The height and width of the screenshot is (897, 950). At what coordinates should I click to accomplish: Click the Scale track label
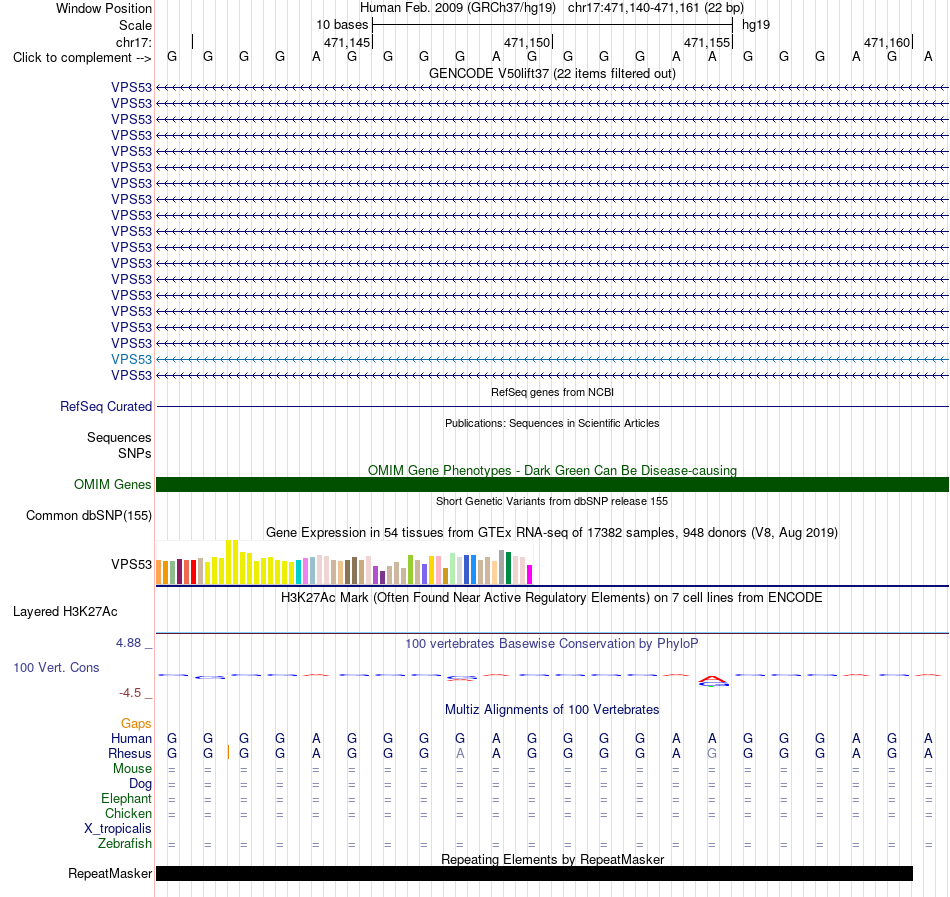(x=135, y=25)
